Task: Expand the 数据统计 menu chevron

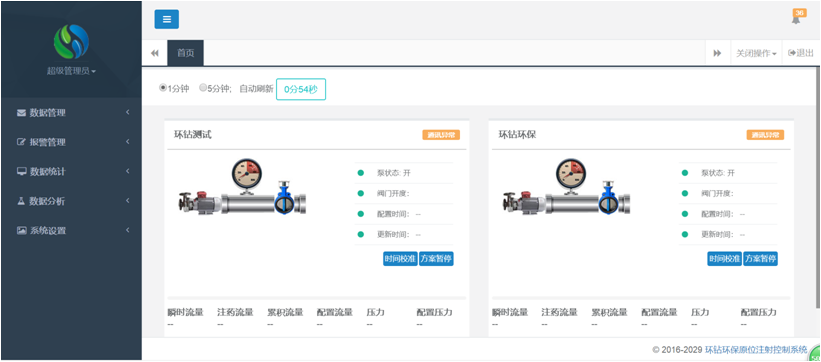Action: tap(127, 171)
